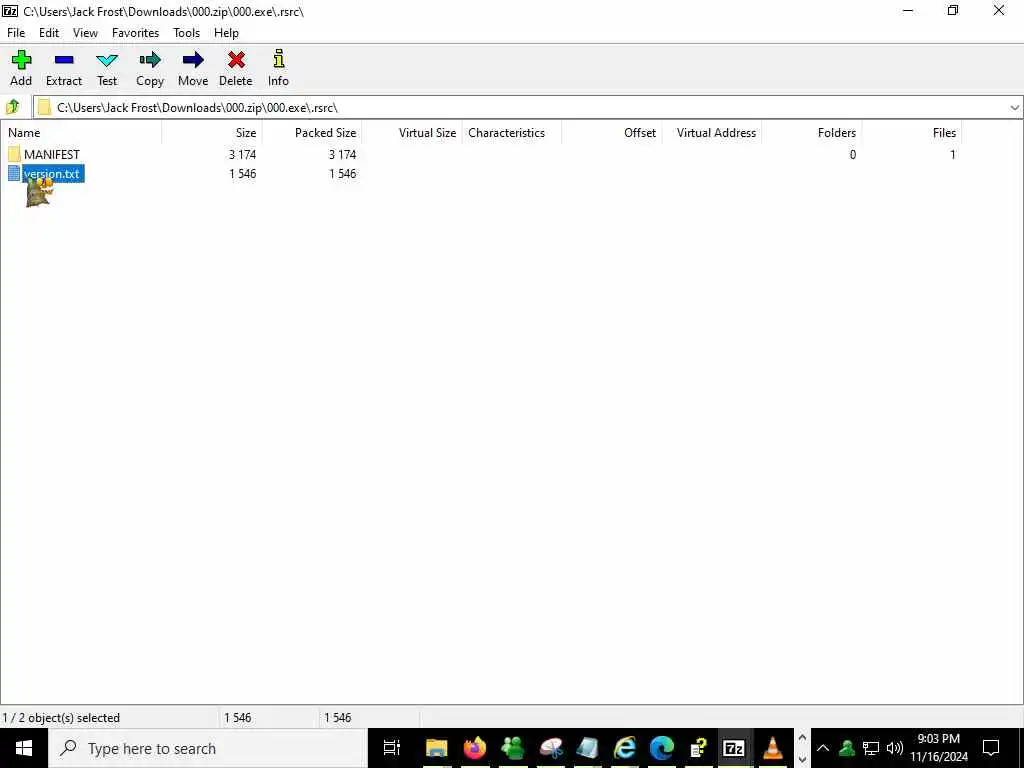Go up one folder level

click(x=12, y=107)
